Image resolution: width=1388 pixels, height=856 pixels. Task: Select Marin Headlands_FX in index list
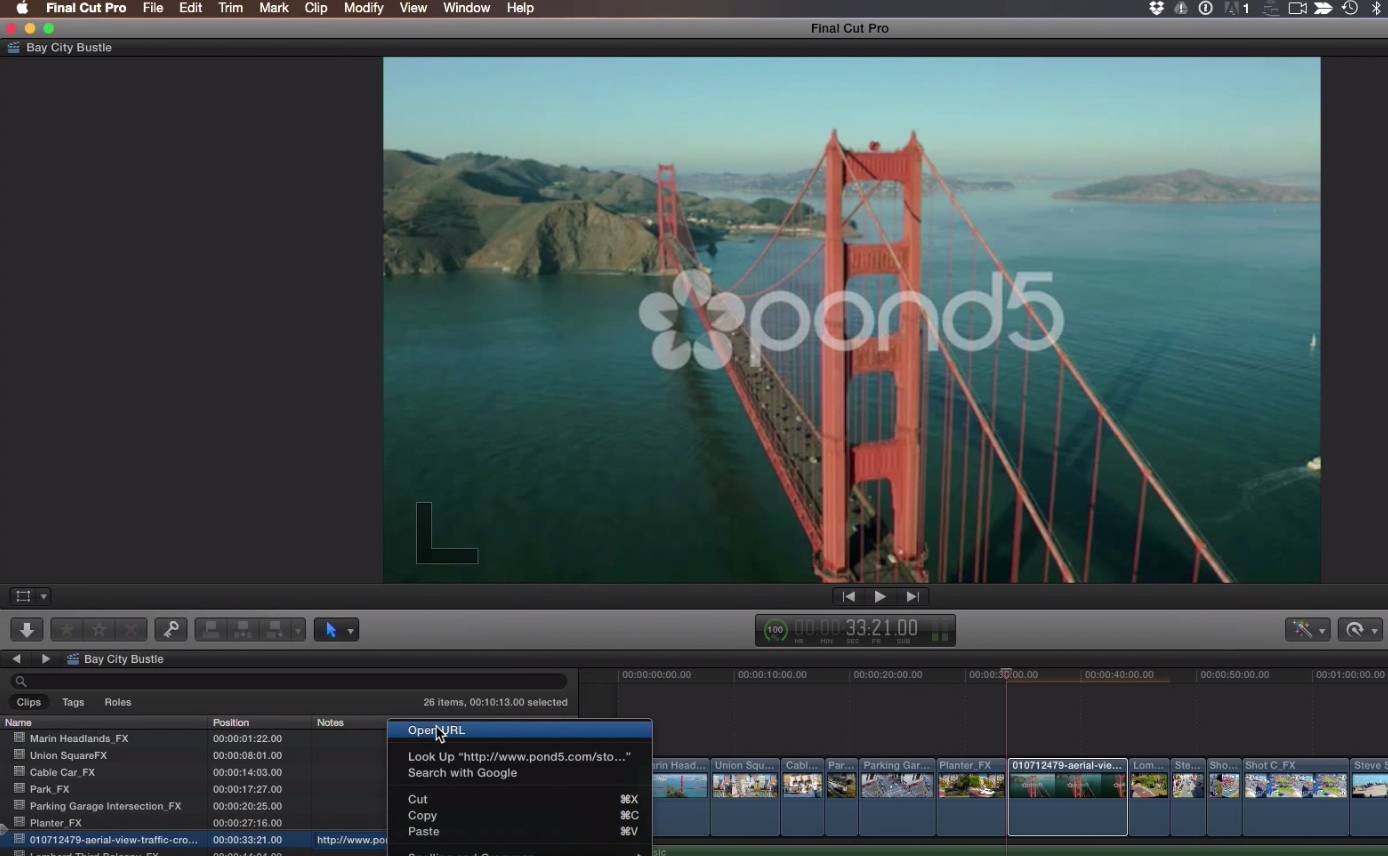[x=193, y=739]
